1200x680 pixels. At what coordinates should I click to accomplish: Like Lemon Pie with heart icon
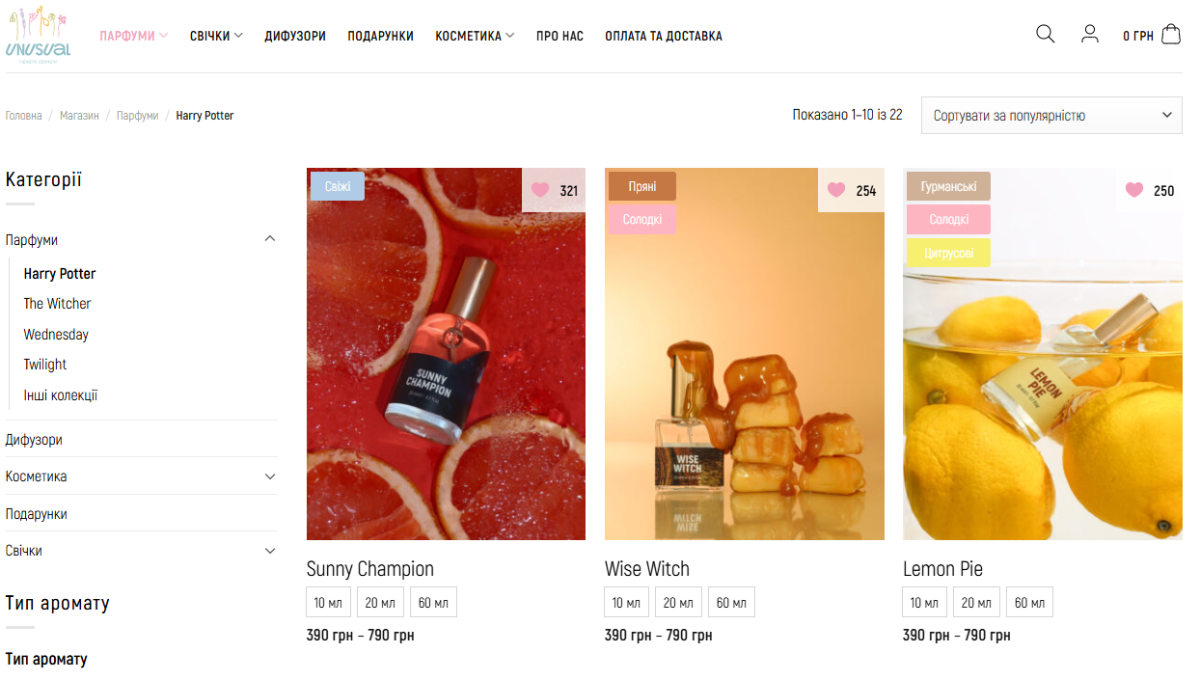1134,190
